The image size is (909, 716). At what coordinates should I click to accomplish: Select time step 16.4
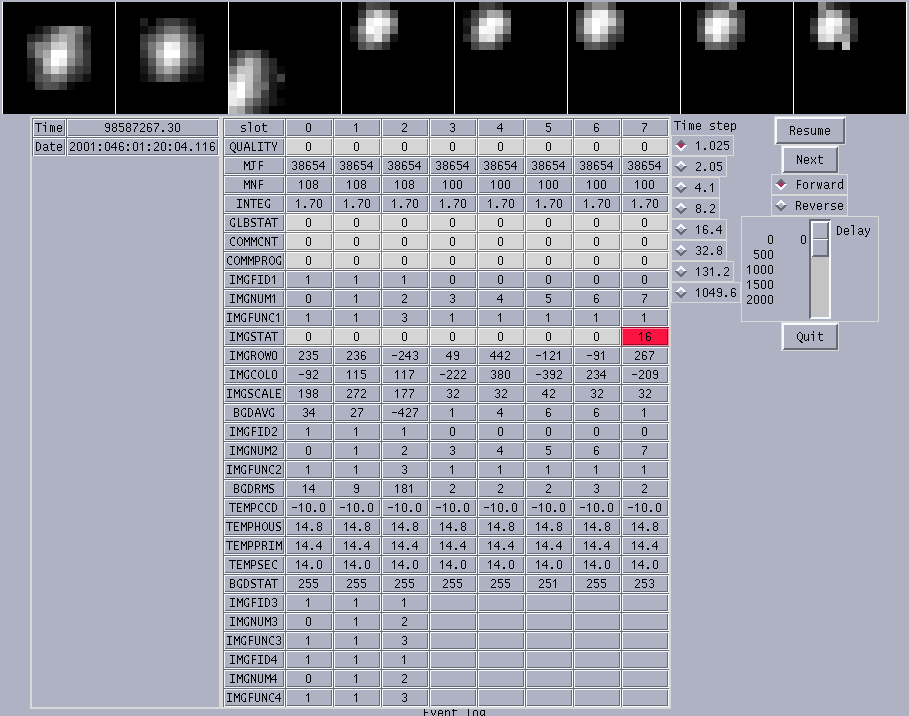point(699,229)
